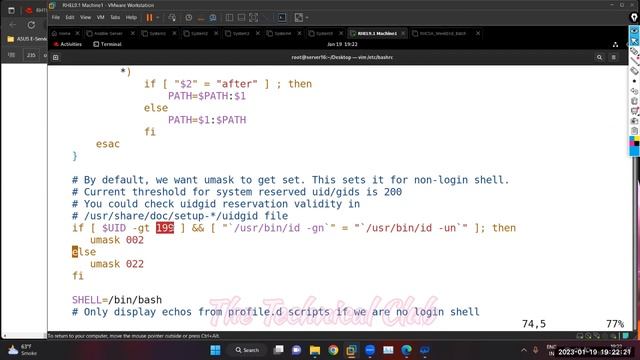
Task: Click the trash bin annotation icon
Action: [634, 101]
